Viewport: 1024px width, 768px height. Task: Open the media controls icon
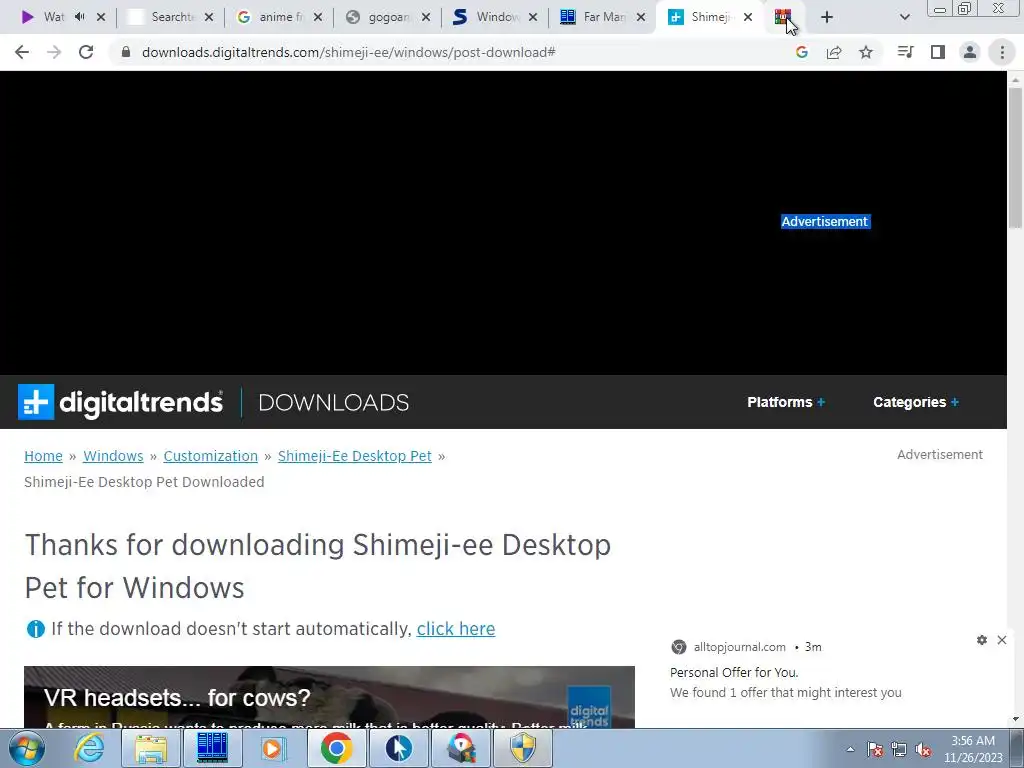tap(905, 52)
